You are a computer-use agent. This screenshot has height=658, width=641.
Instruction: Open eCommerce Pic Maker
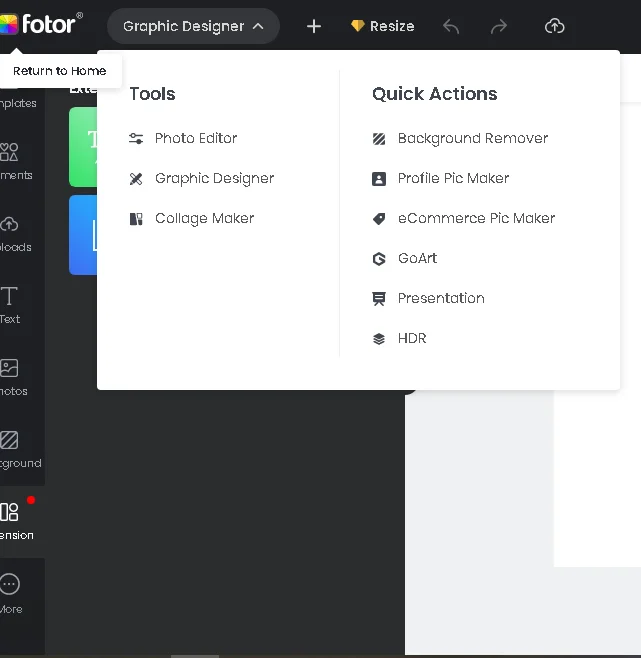pos(463,218)
